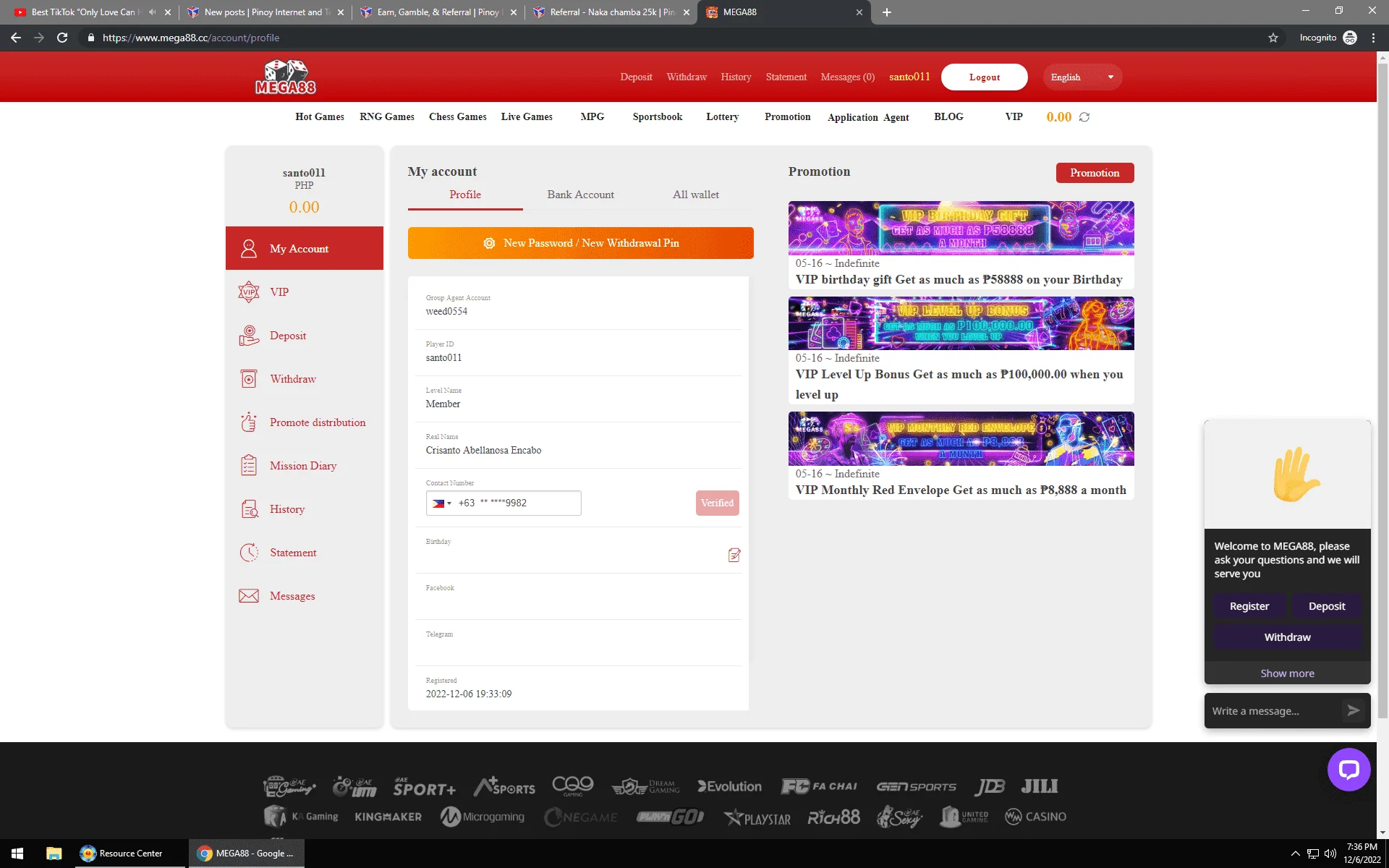Edit the Birthday field with the pencil icon

tap(734, 555)
